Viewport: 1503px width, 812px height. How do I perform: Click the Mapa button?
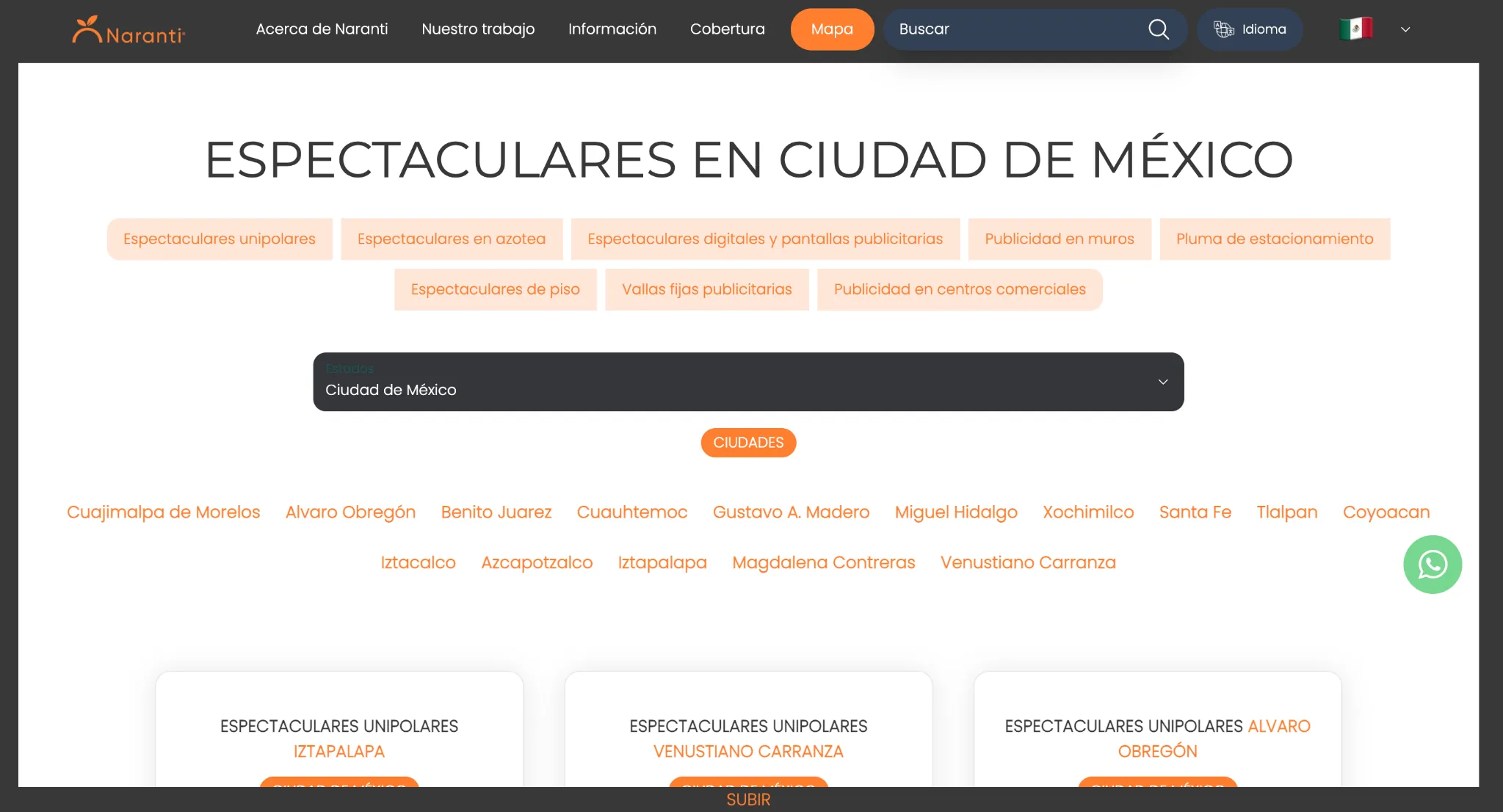pos(832,29)
